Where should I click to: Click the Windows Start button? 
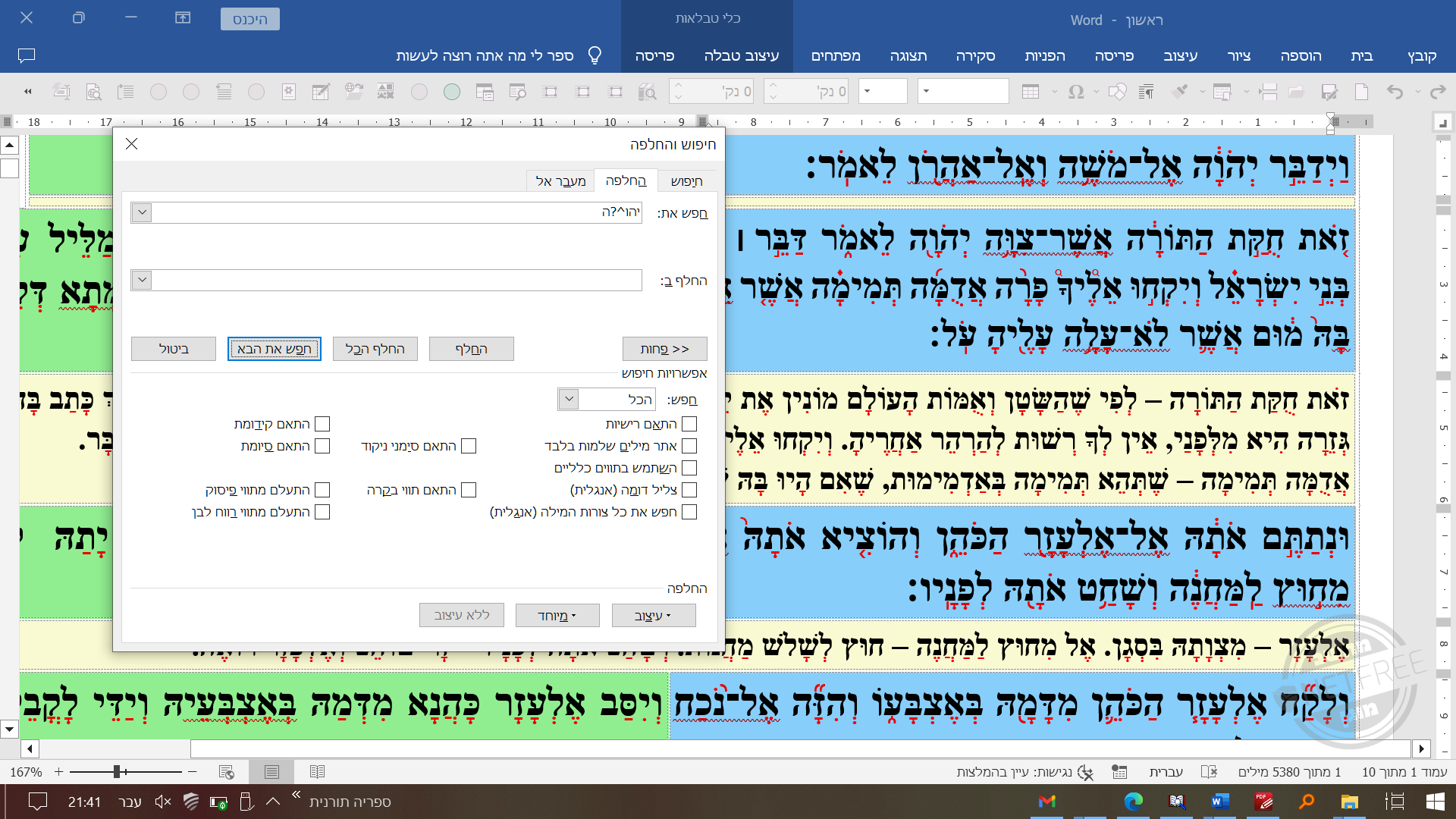click(x=1436, y=802)
